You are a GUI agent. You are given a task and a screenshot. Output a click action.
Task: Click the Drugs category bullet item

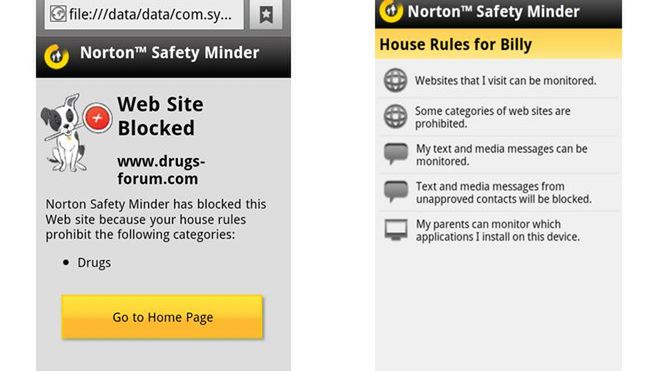pos(87,263)
